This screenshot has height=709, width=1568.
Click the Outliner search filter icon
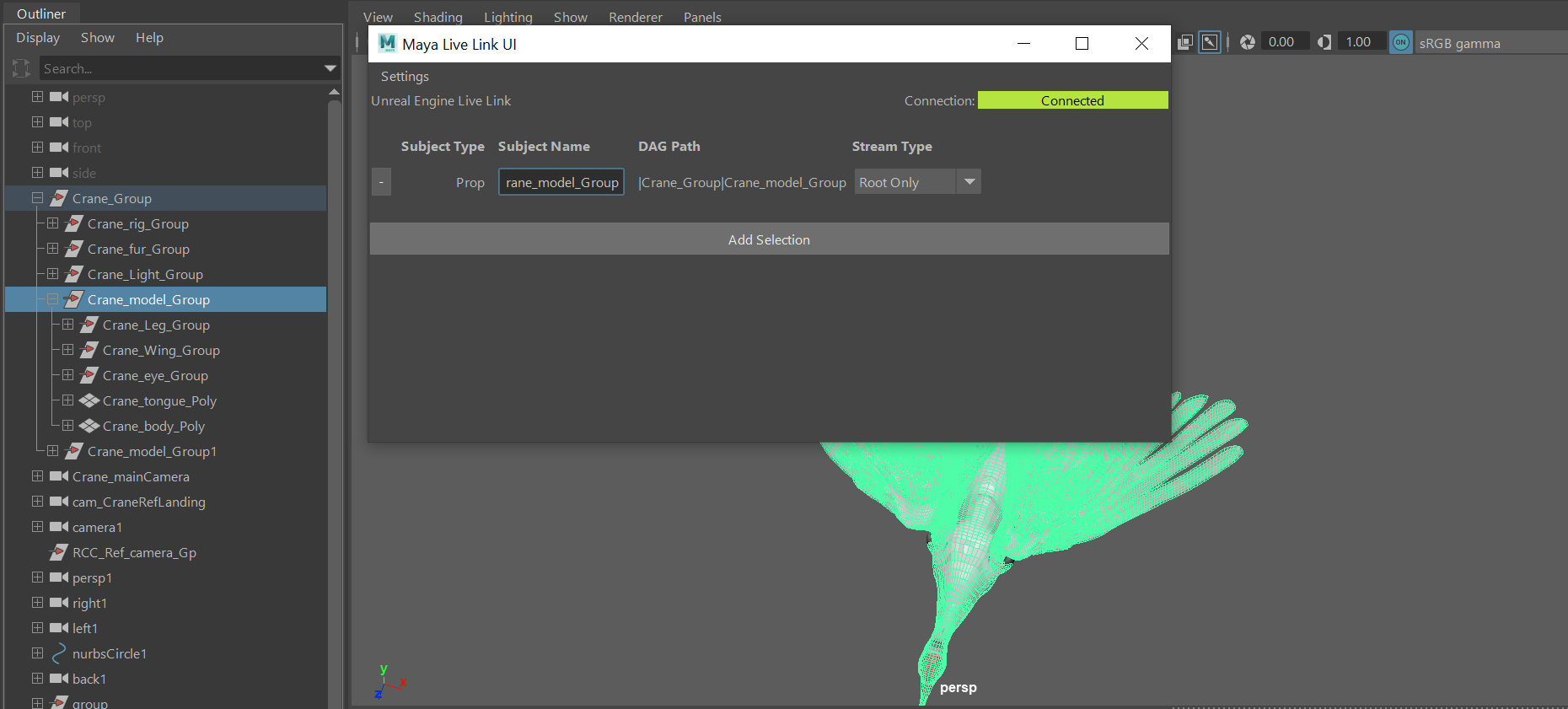(21, 68)
